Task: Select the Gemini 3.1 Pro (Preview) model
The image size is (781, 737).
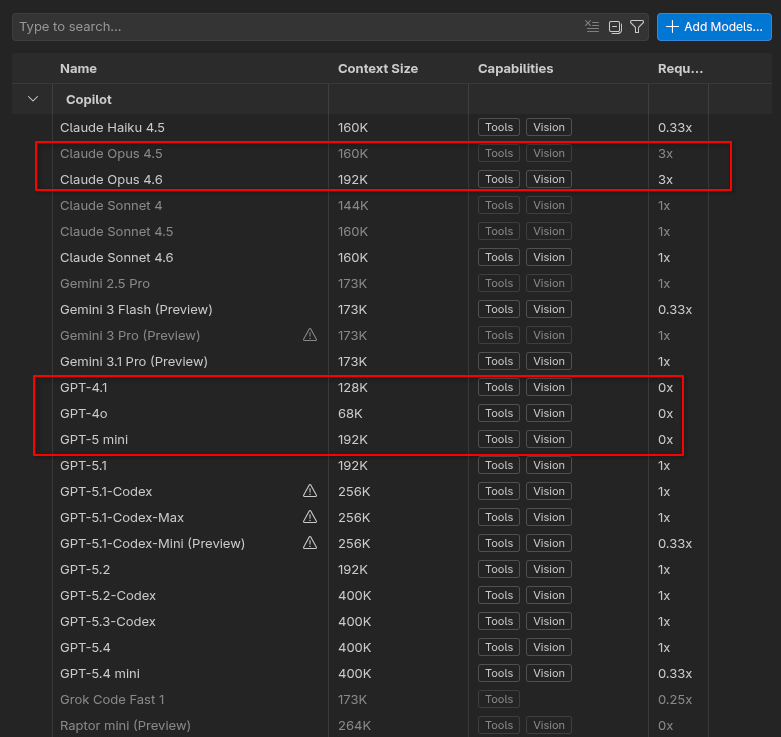Action: coord(133,362)
